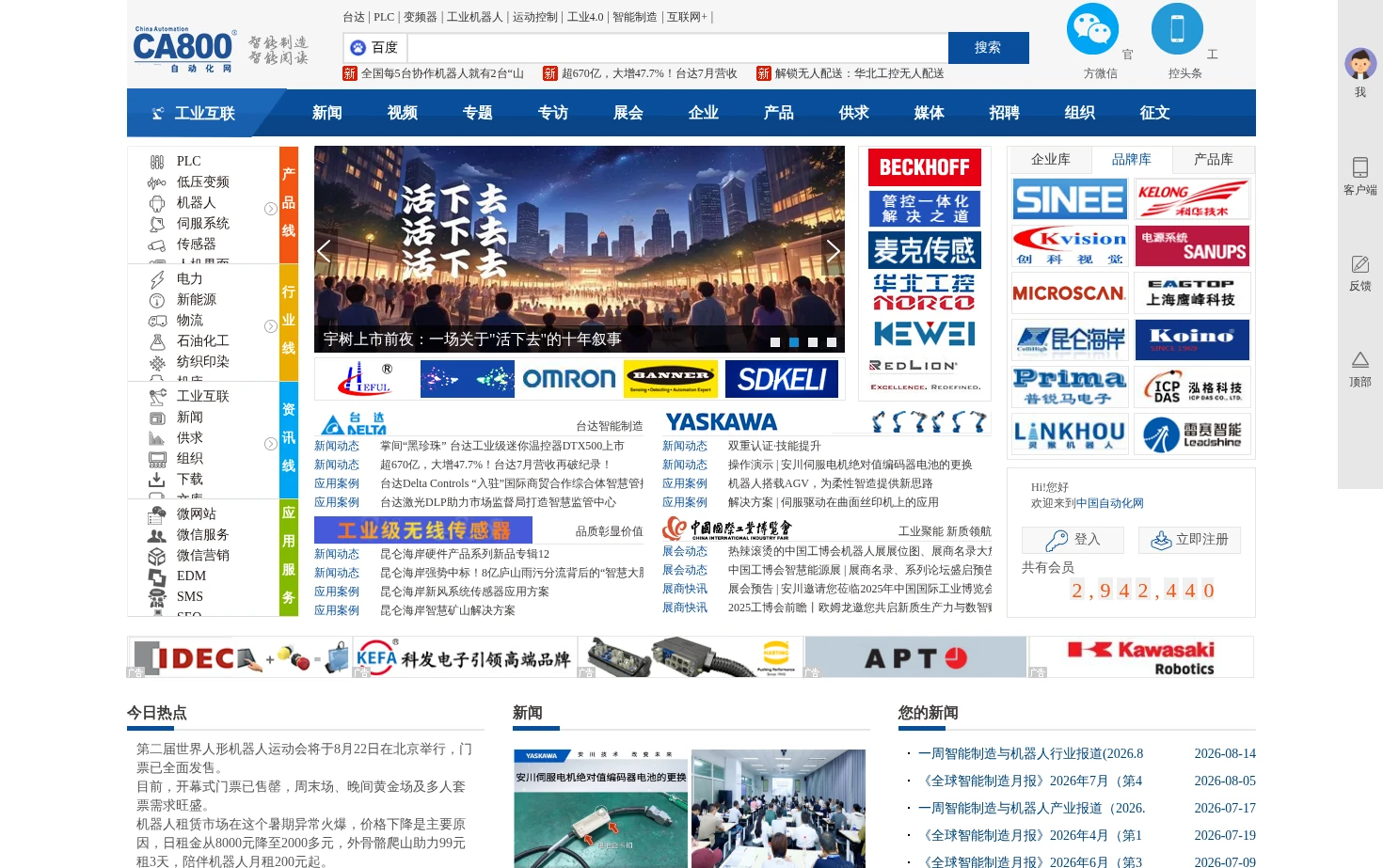Open the 解锁无人配送 headline link
Image resolution: width=1383 pixels, height=868 pixels.
pyautogui.click(x=859, y=73)
